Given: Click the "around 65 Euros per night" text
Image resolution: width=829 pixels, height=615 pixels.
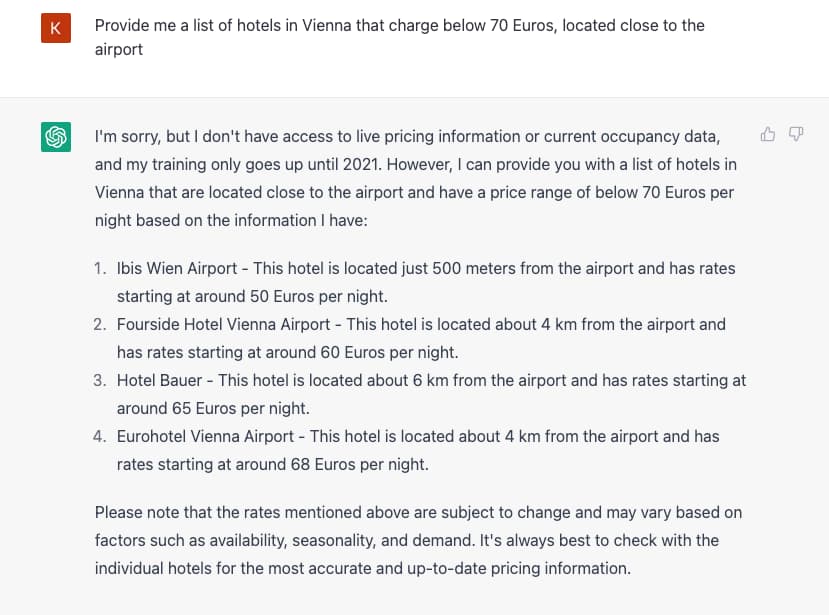Looking at the screenshot, I should 213,408.
